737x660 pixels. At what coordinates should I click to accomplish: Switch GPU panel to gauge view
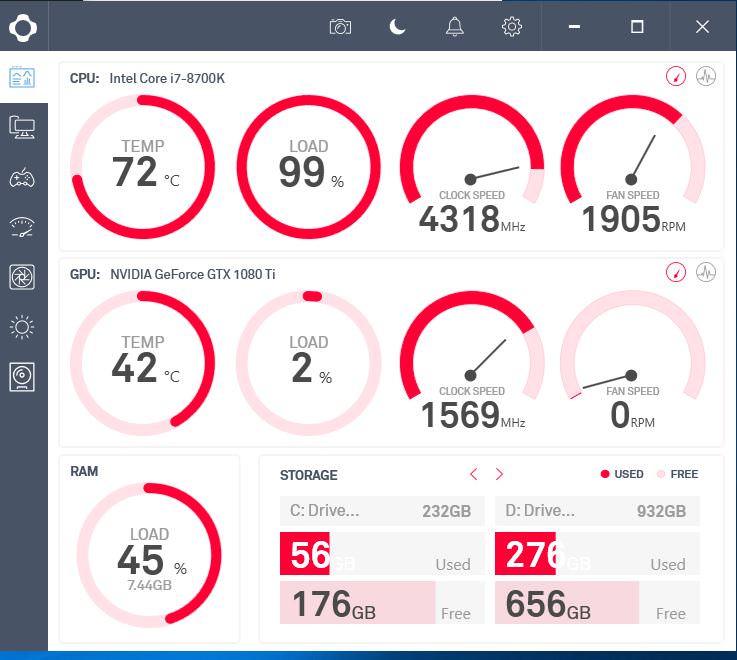coord(676,272)
